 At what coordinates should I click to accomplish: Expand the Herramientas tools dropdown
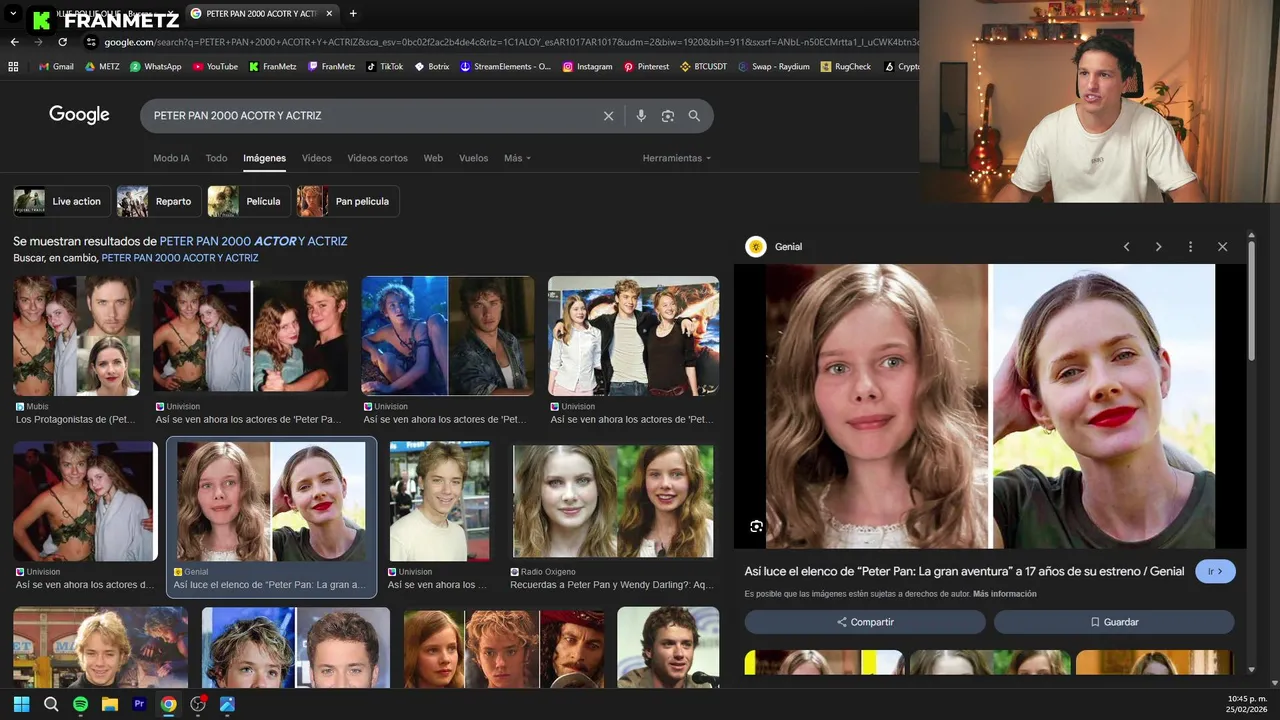click(677, 158)
